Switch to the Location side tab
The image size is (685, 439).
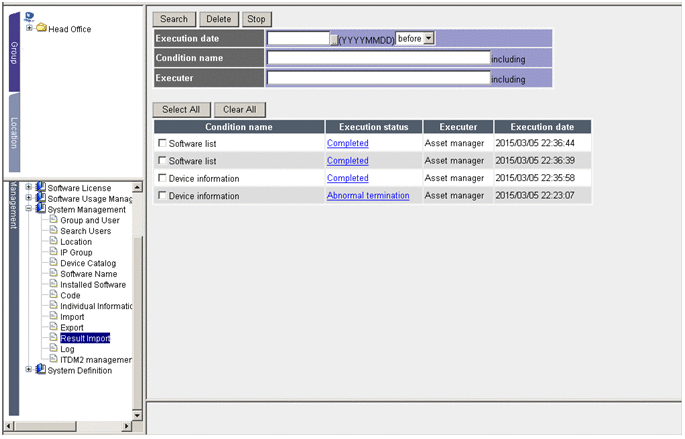click(x=14, y=134)
